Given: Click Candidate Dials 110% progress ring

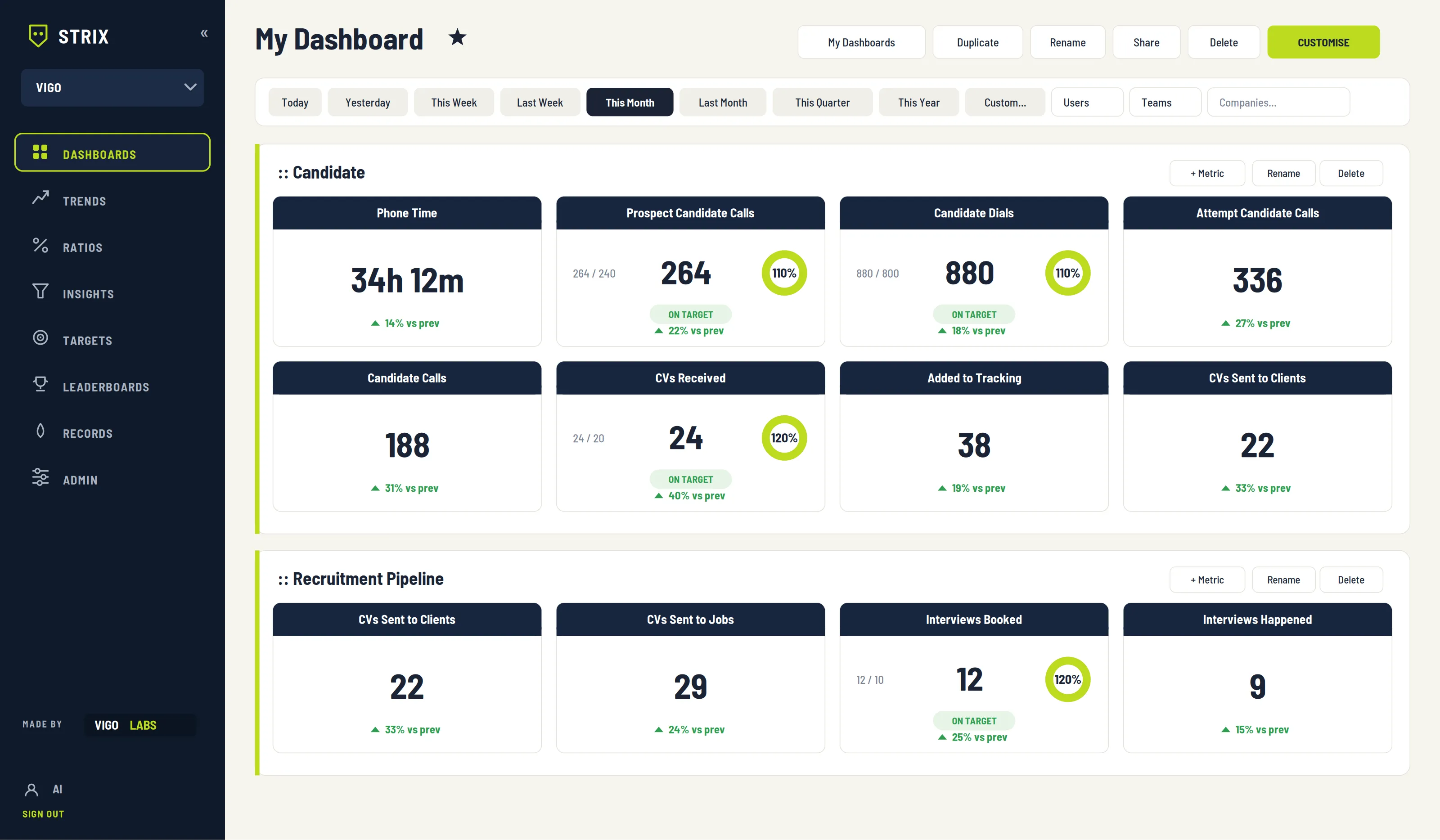Looking at the screenshot, I should click(1067, 273).
